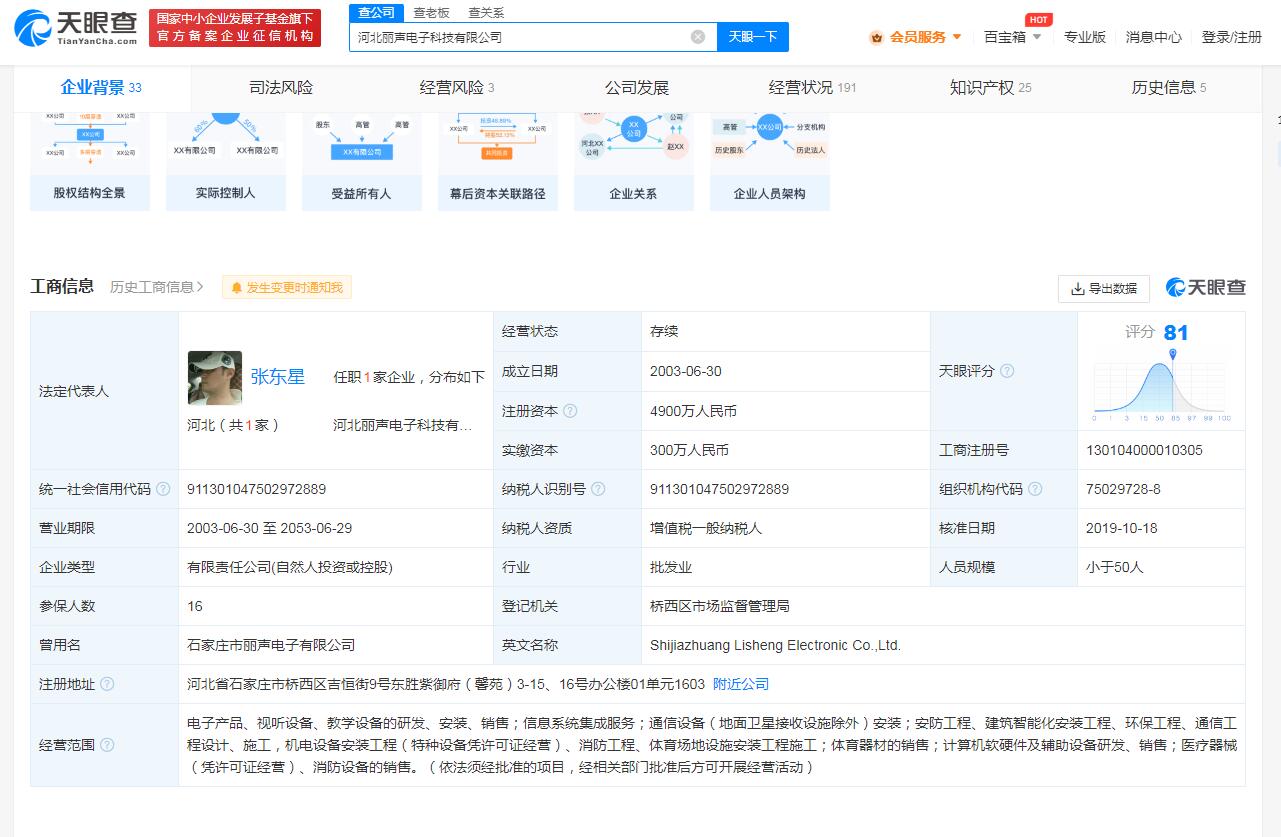The width and height of the screenshot is (1281, 837).
Task: Click the 小于50人 staff size value
Action: 1114,567
